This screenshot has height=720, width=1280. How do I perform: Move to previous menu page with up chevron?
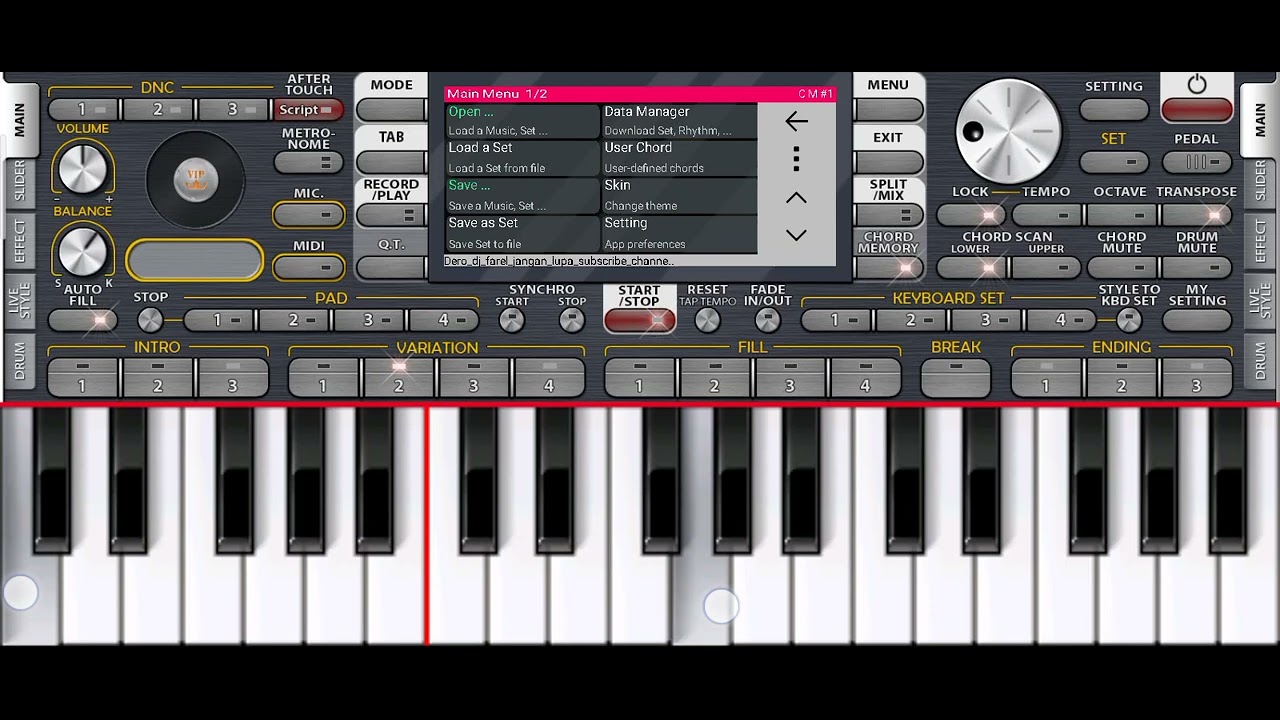tap(796, 198)
